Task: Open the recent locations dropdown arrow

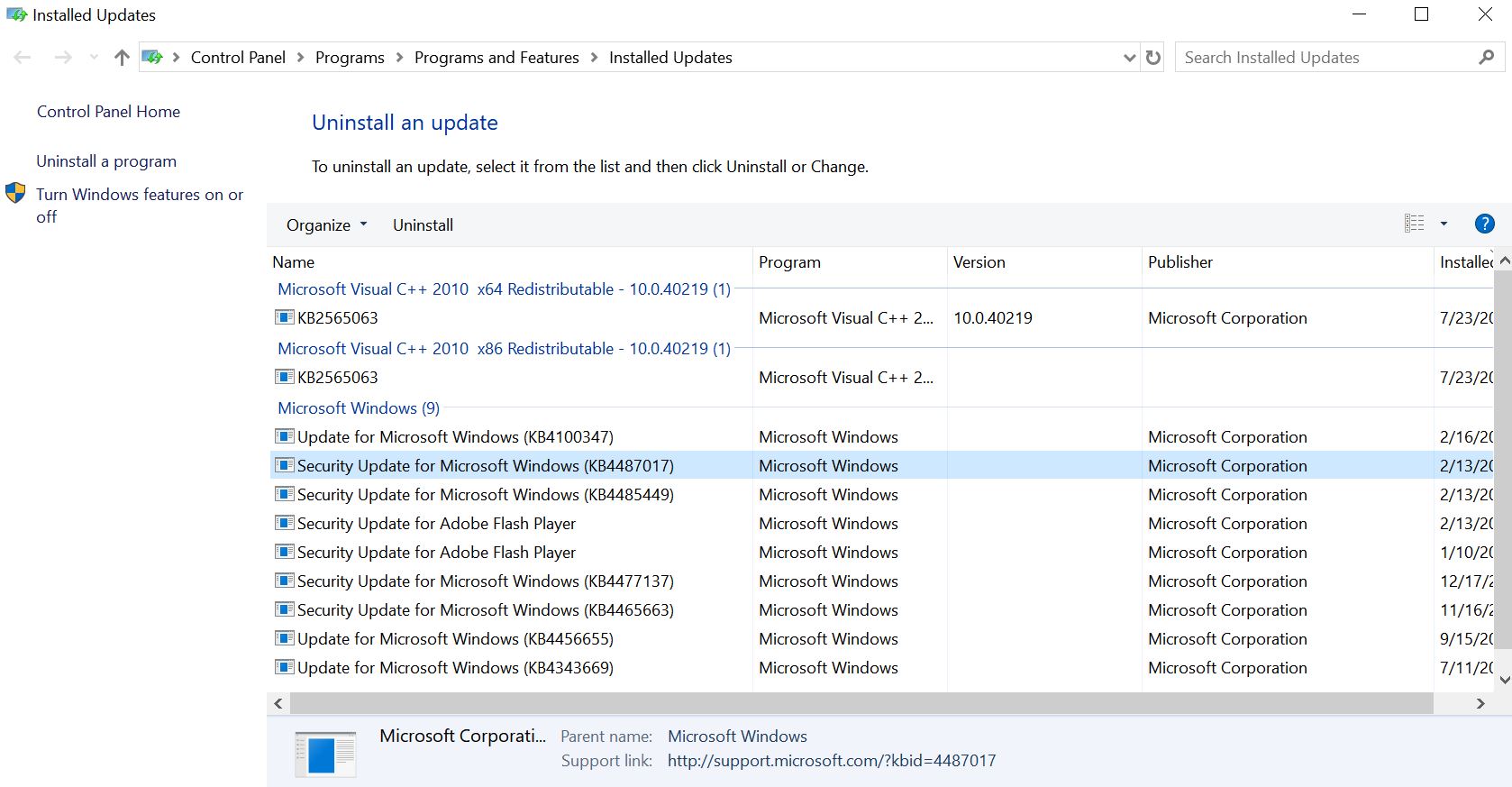Action: tap(94, 58)
